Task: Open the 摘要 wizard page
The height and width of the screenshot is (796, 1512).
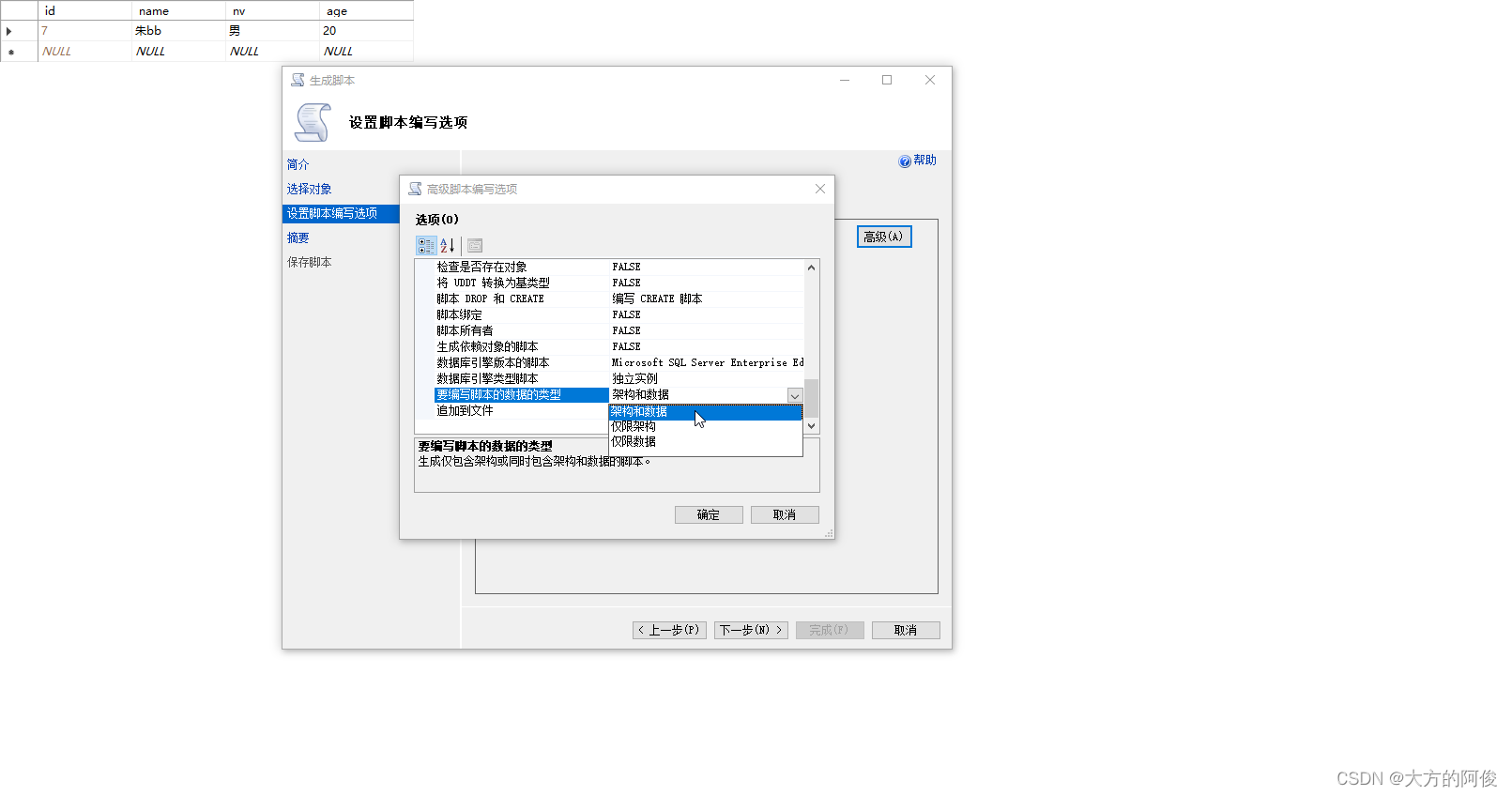Action: (298, 237)
